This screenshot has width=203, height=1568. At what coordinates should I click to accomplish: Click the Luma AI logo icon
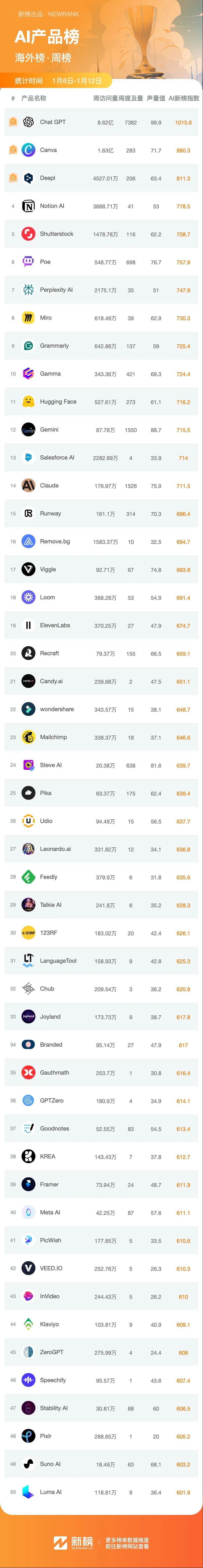(x=28, y=1492)
